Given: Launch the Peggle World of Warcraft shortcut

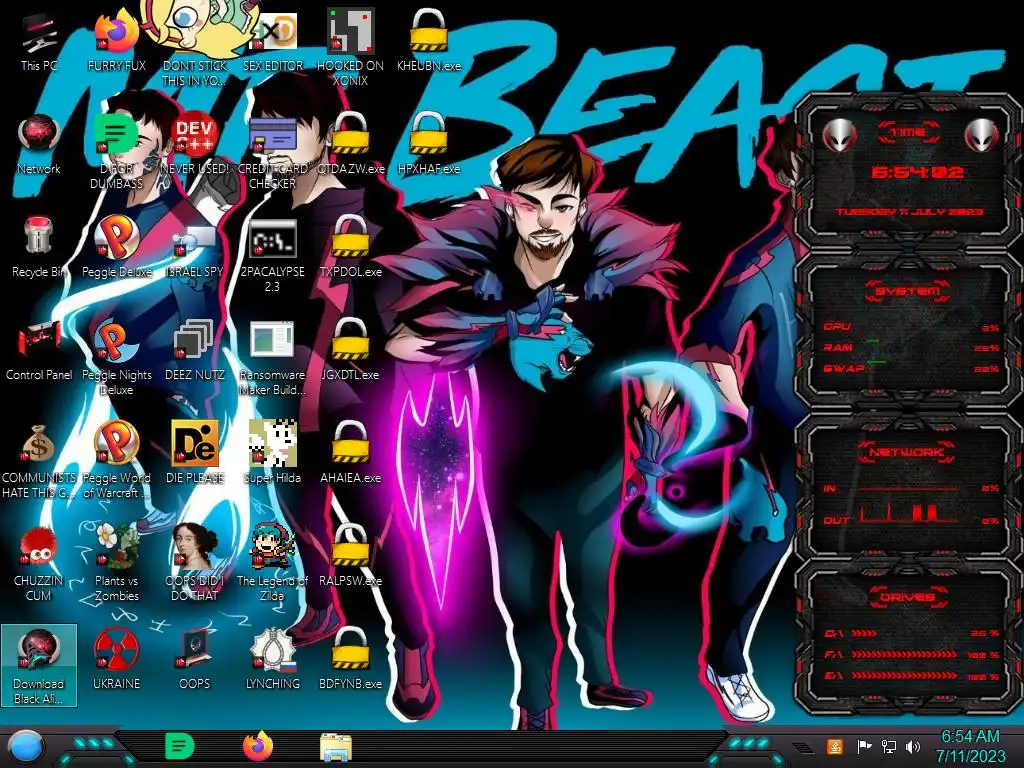Looking at the screenshot, I should (116, 460).
